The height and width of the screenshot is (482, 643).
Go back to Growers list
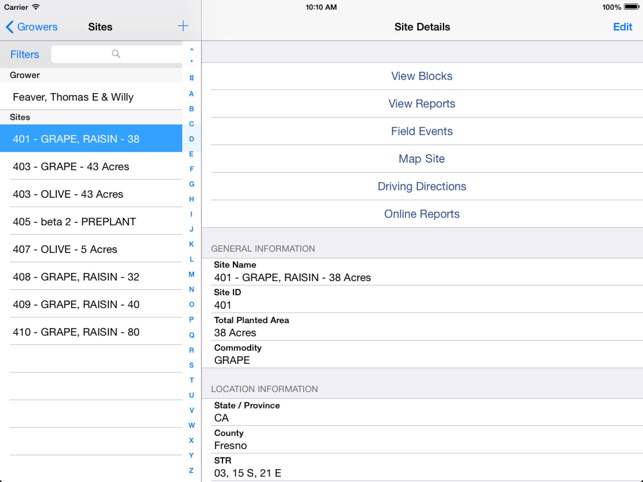point(32,27)
